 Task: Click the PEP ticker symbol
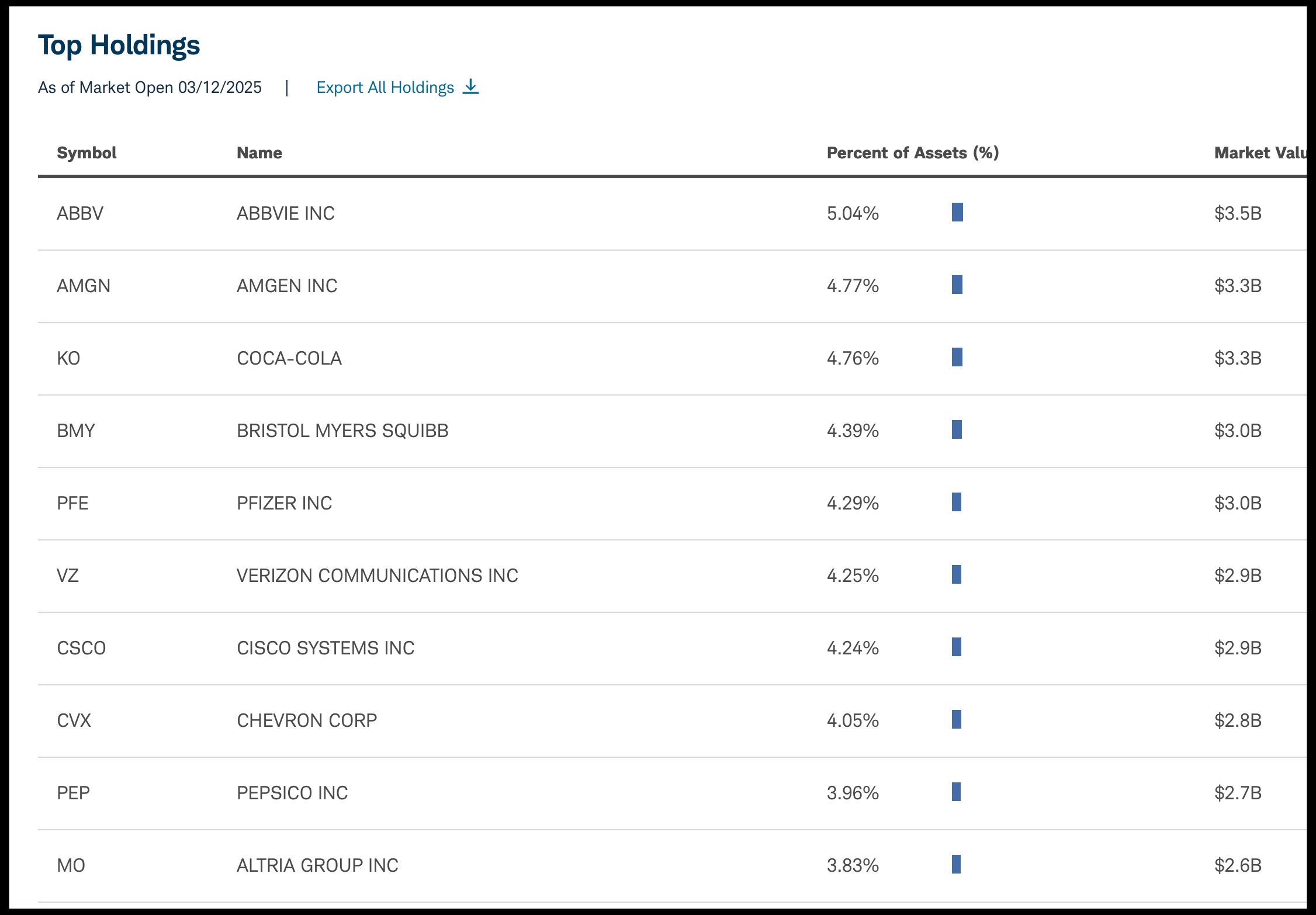click(x=73, y=793)
